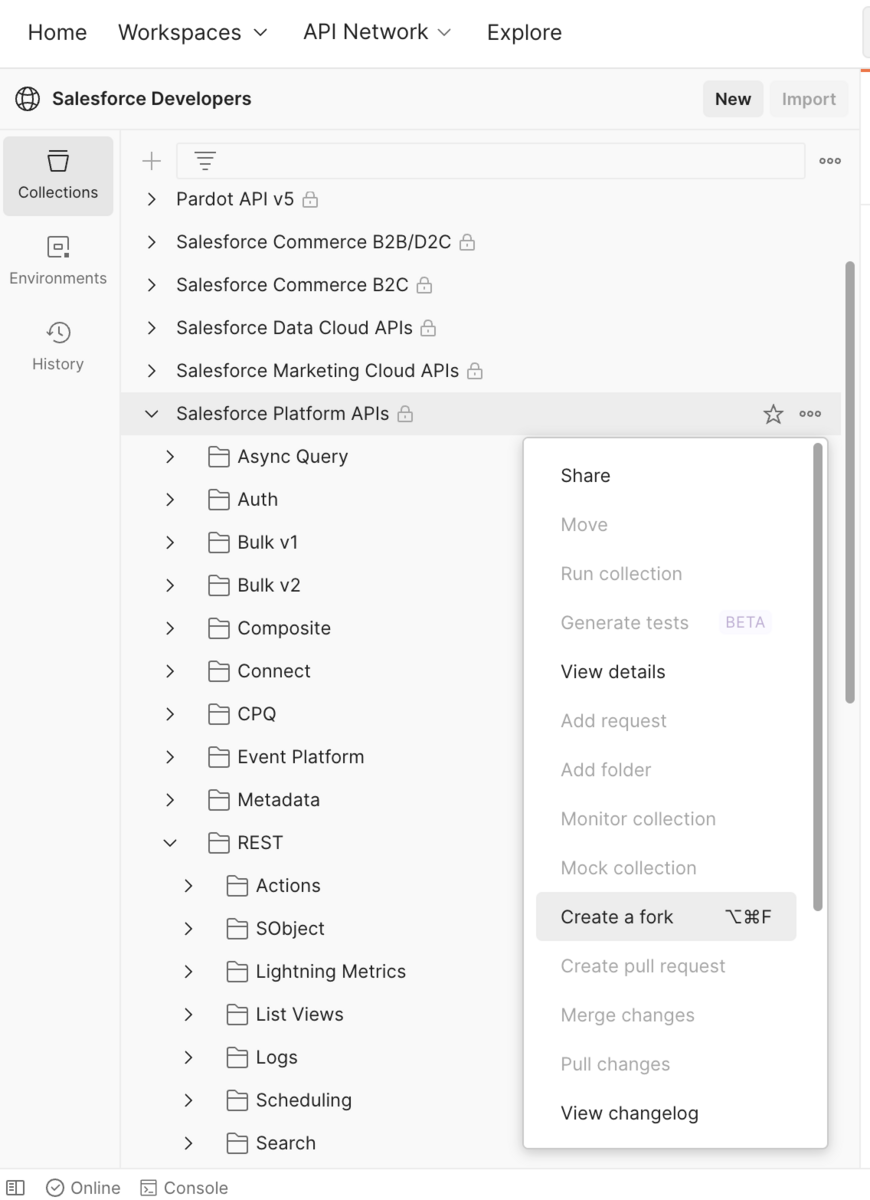Open the Environments sidebar panel
870x1200 pixels.
coord(58,261)
